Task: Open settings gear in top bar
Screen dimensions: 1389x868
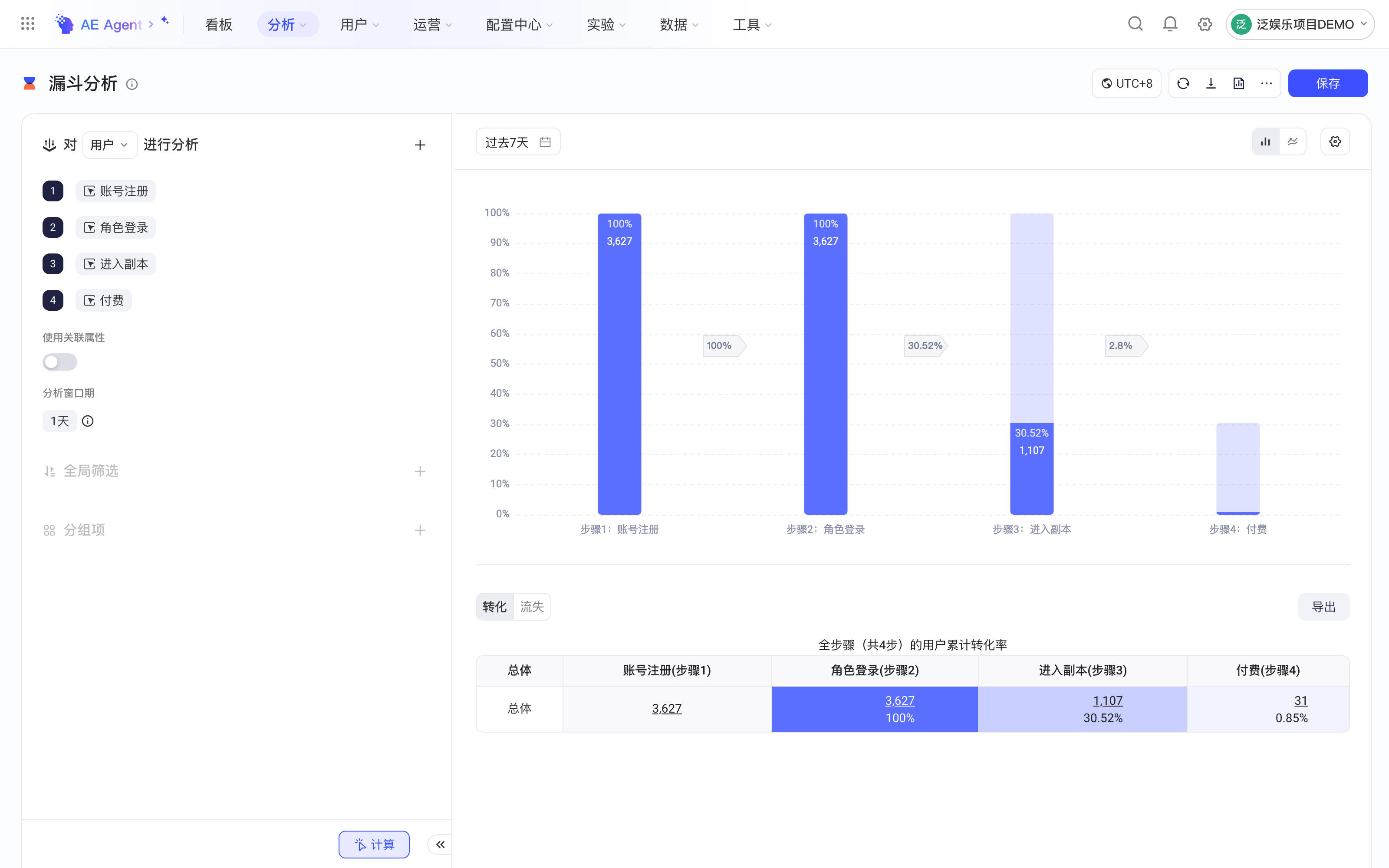Action: coord(1205,24)
